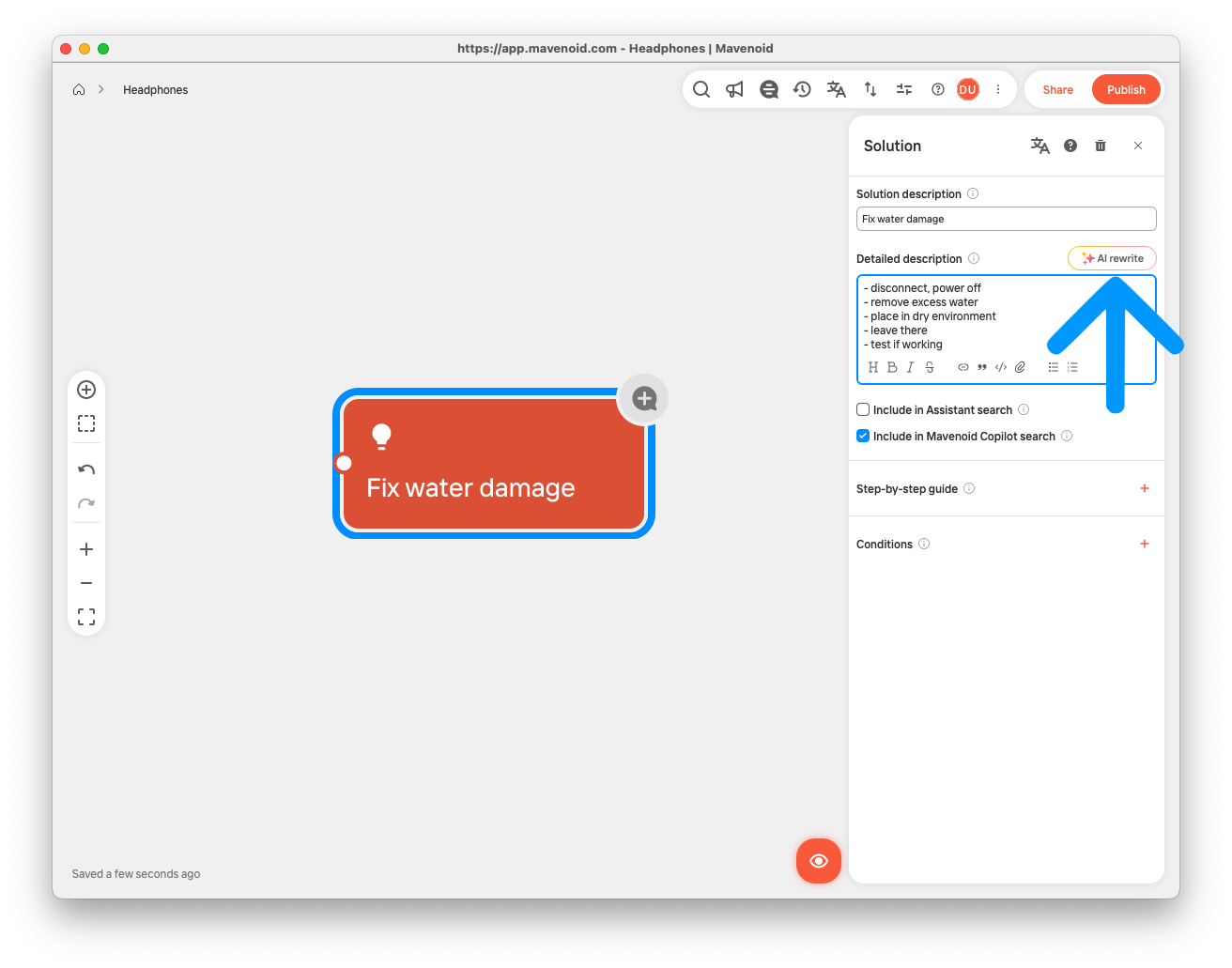Redo the canvas action

click(x=86, y=503)
